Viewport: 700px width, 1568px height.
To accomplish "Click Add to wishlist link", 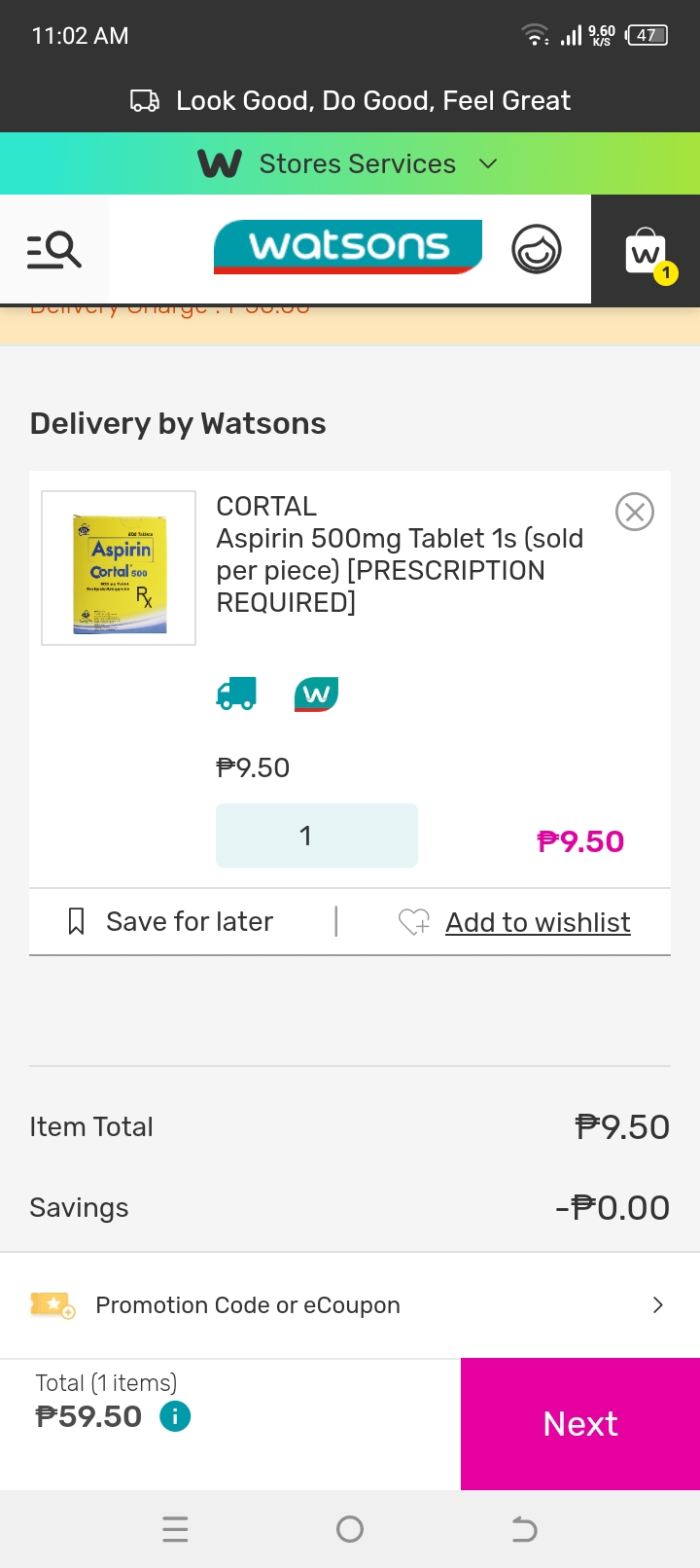I will click(538, 922).
